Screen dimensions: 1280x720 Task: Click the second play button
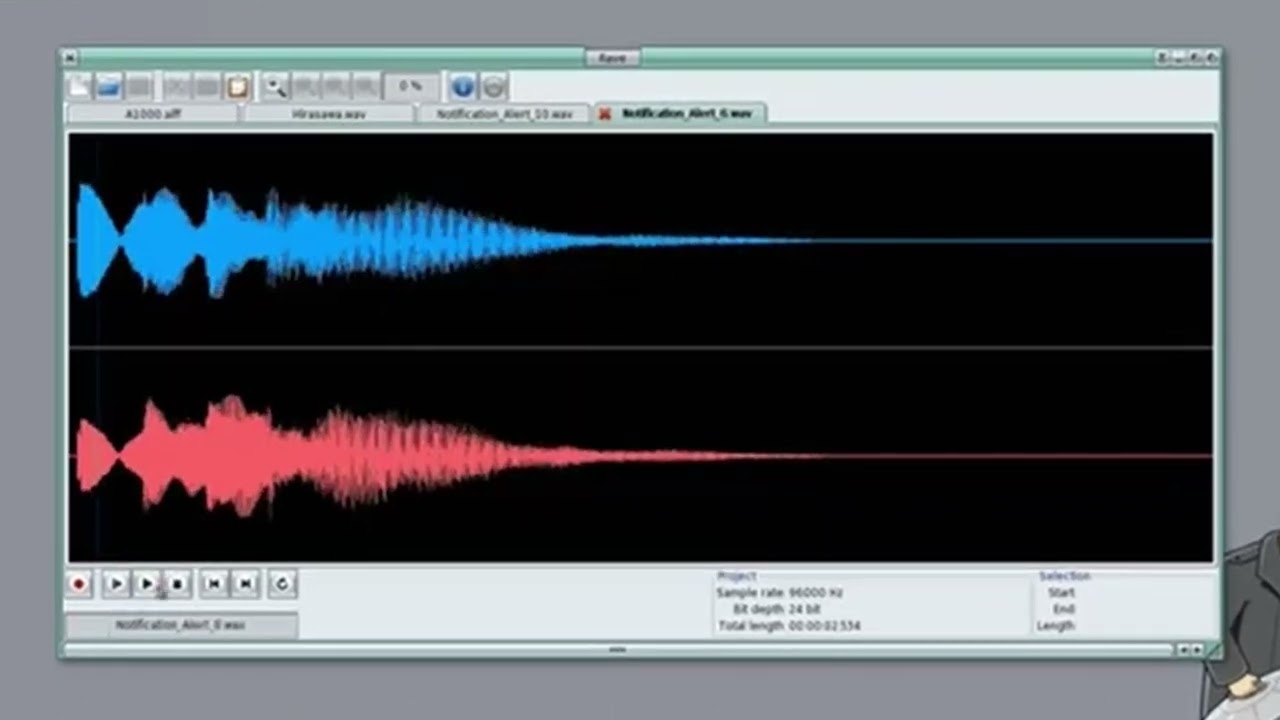click(x=146, y=584)
